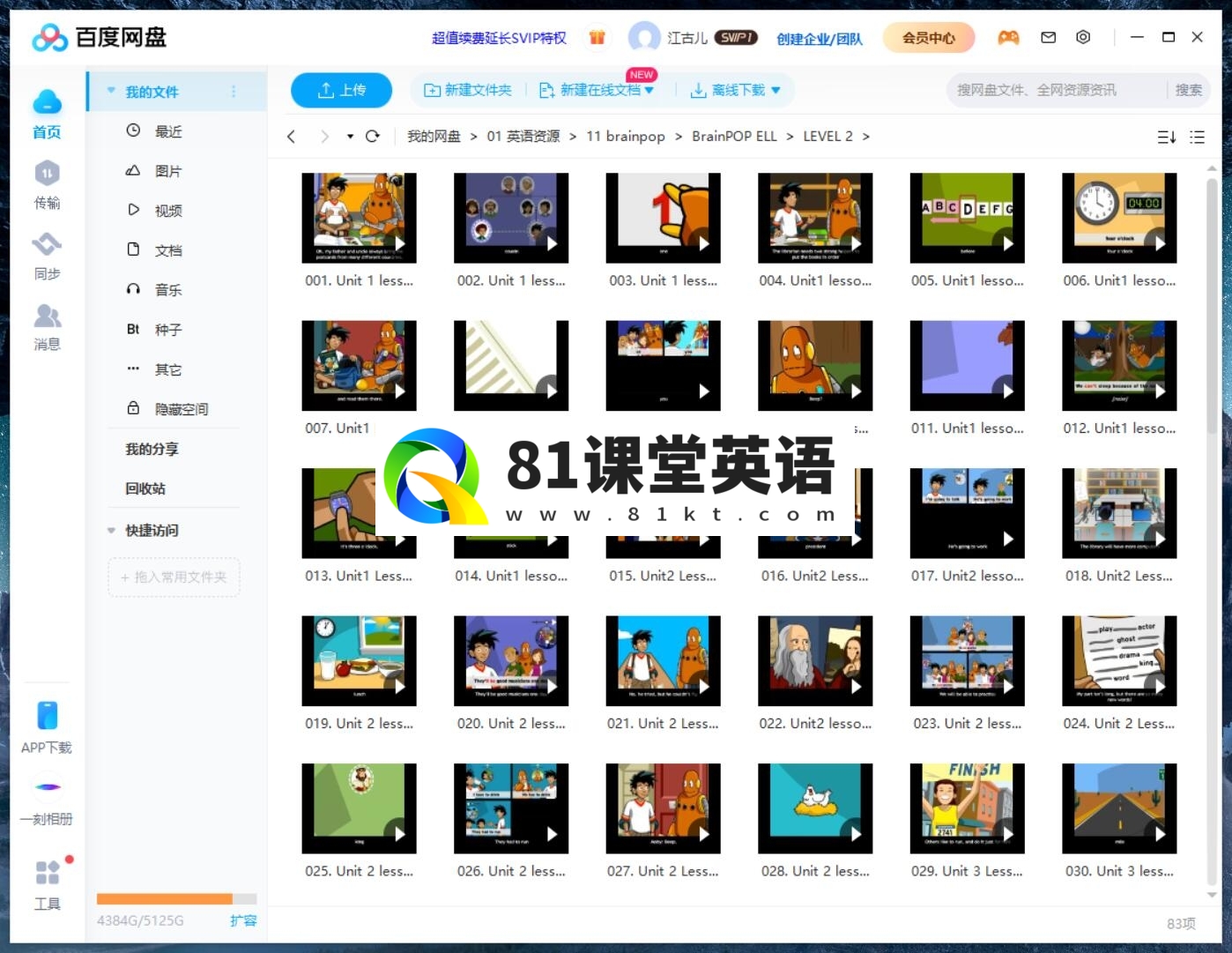Collapse the 快捷访问 quick access section
The height and width of the screenshot is (953, 1232).
coord(111,531)
